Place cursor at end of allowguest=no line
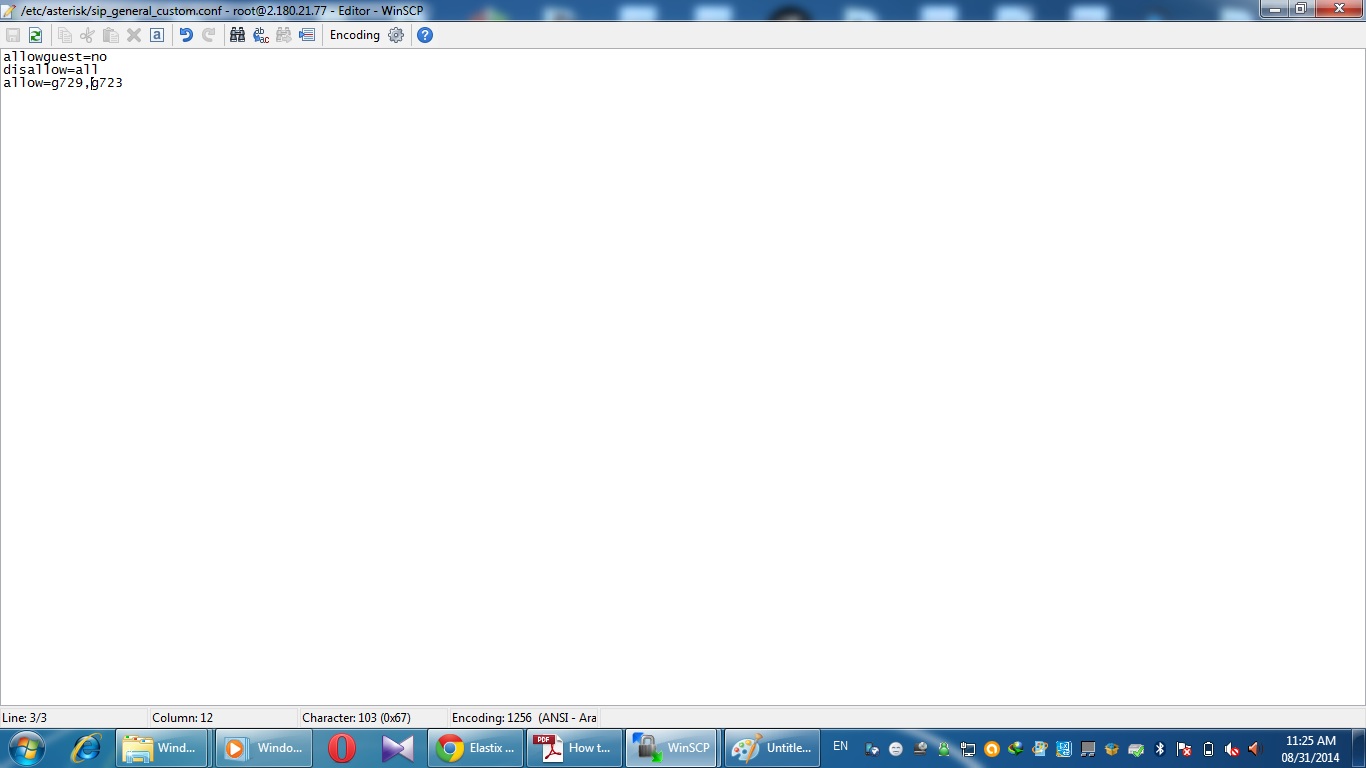 click(107, 57)
